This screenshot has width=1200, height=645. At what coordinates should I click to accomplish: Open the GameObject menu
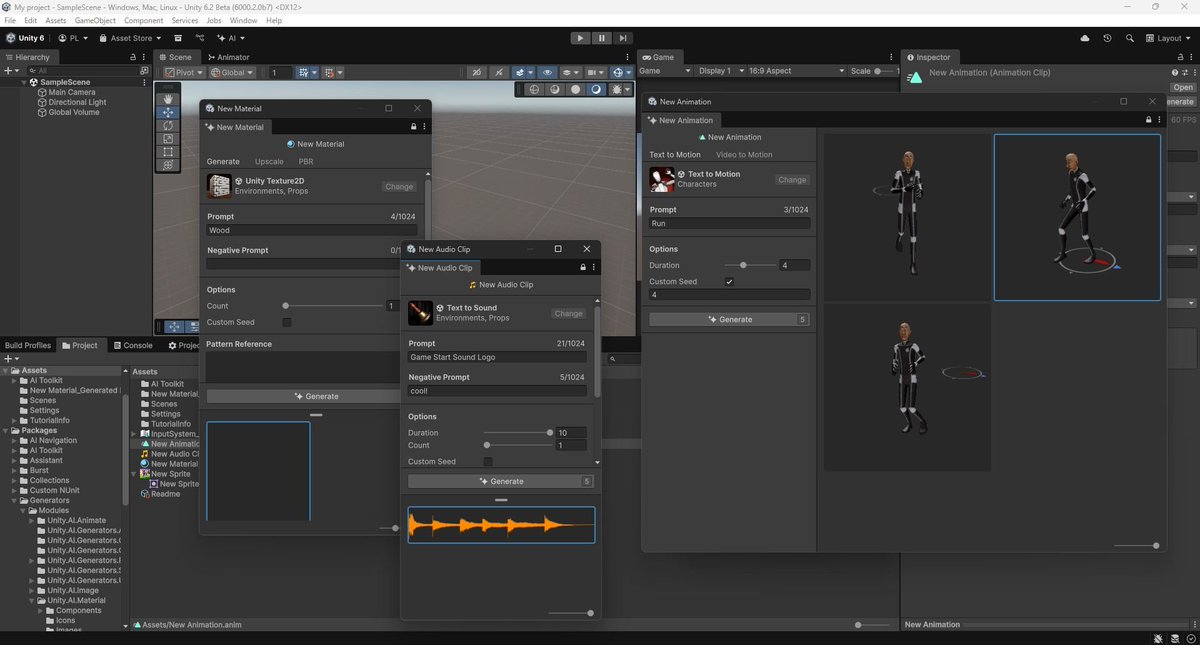point(97,19)
